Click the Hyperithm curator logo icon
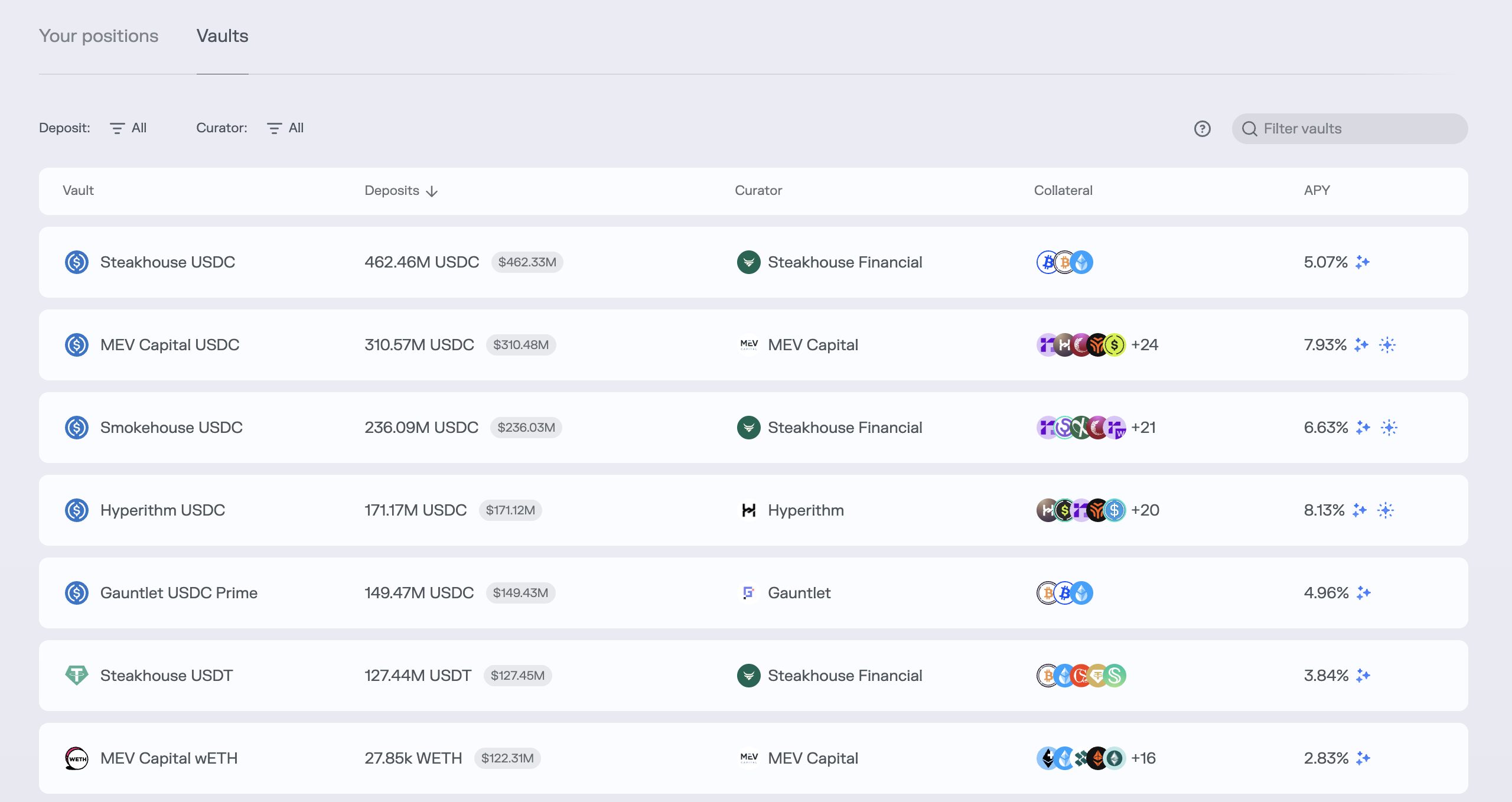Viewport: 1512px width, 802px height. 748,510
